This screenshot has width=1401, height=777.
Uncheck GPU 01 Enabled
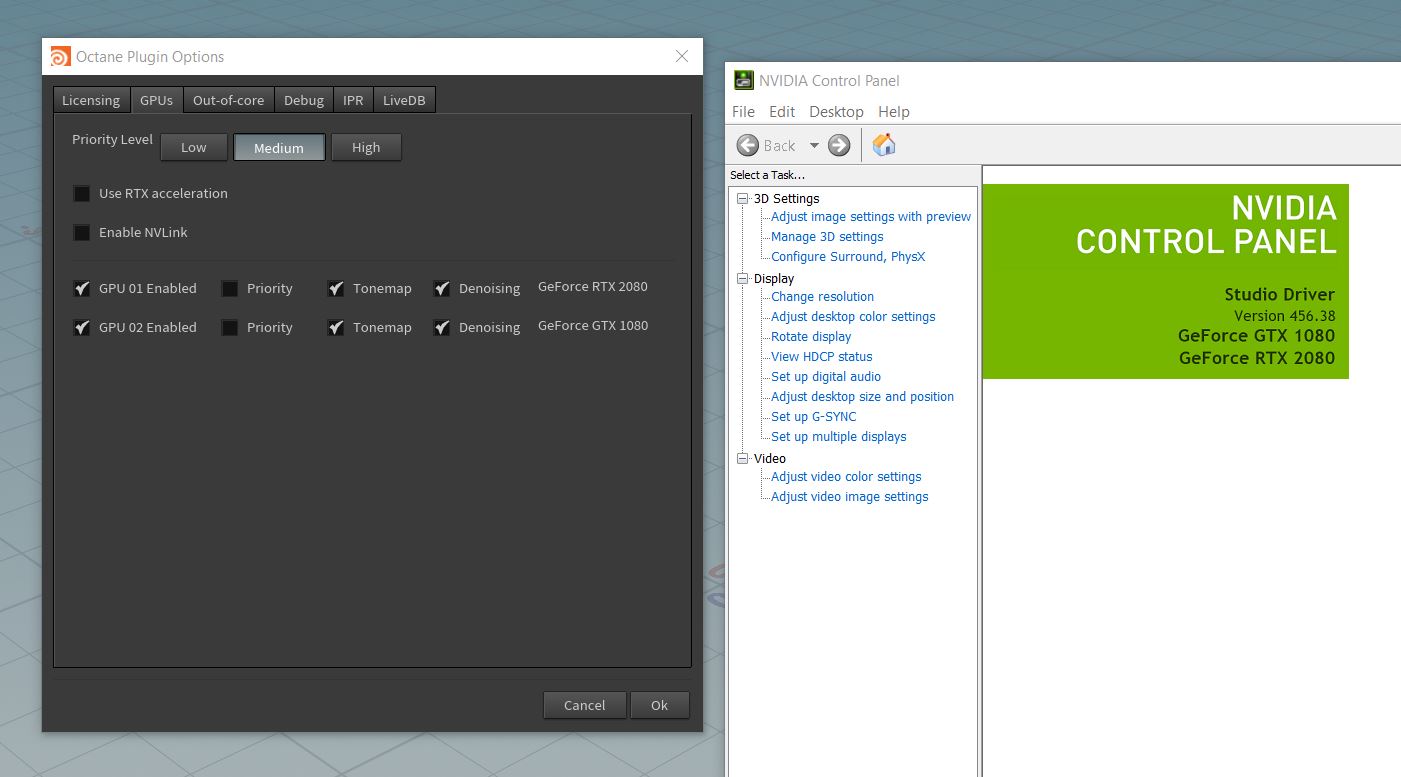[x=82, y=288]
